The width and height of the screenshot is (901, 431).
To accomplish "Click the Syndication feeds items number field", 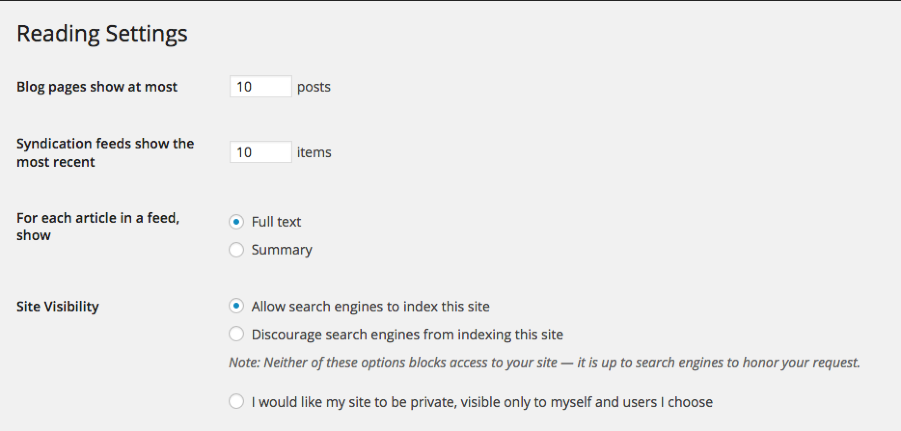I will coord(260,153).
